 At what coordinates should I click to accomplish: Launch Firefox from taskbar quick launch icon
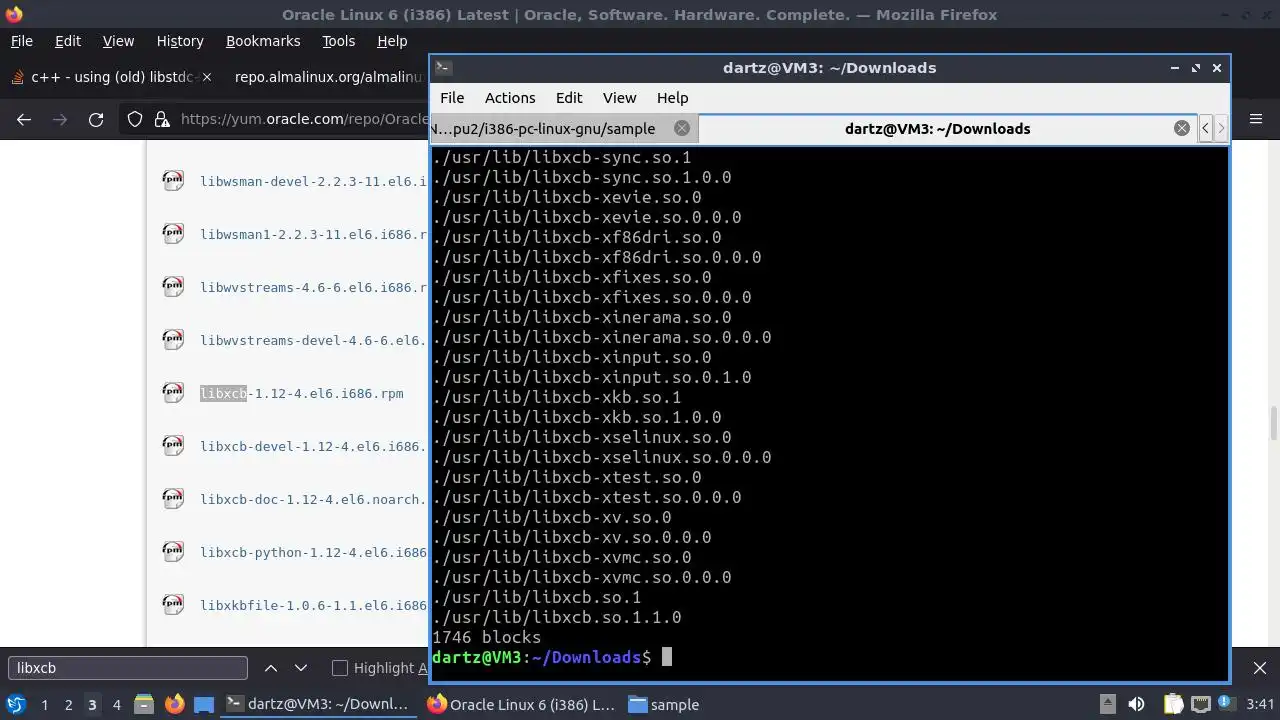(174, 704)
